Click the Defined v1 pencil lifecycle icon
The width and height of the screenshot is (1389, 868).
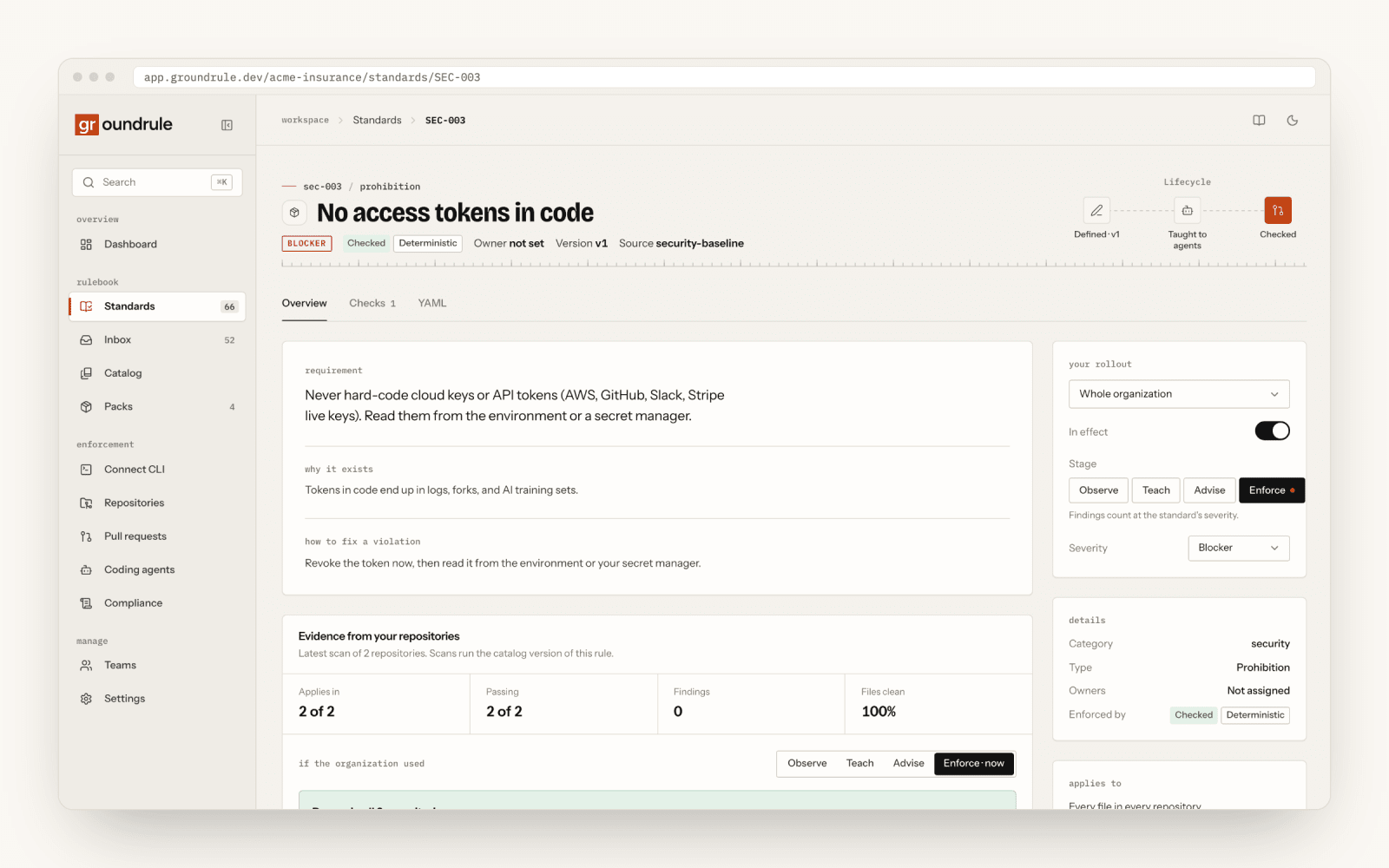pos(1096,210)
